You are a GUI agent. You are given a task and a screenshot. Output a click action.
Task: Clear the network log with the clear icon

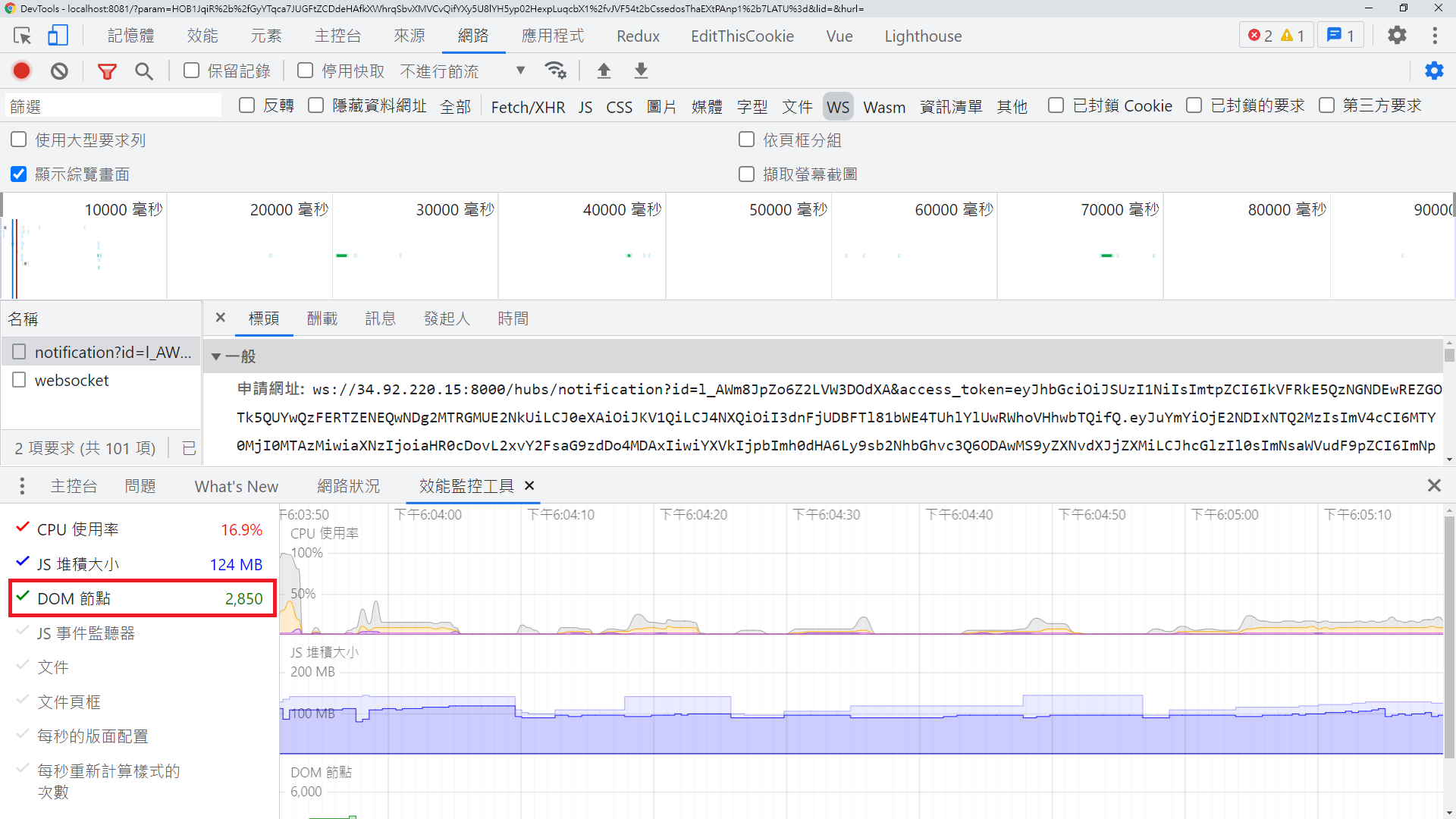59,71
